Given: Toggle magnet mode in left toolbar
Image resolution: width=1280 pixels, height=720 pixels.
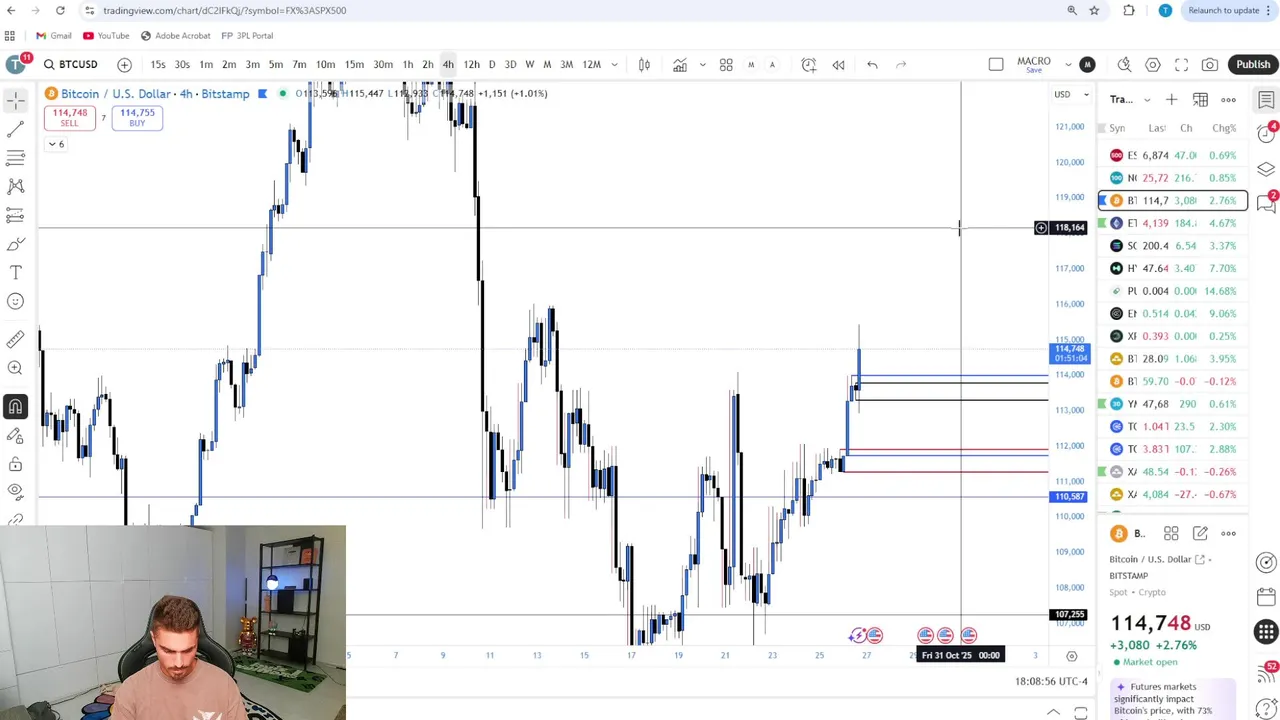Looking at the screenshot, I should click(15, 407).
